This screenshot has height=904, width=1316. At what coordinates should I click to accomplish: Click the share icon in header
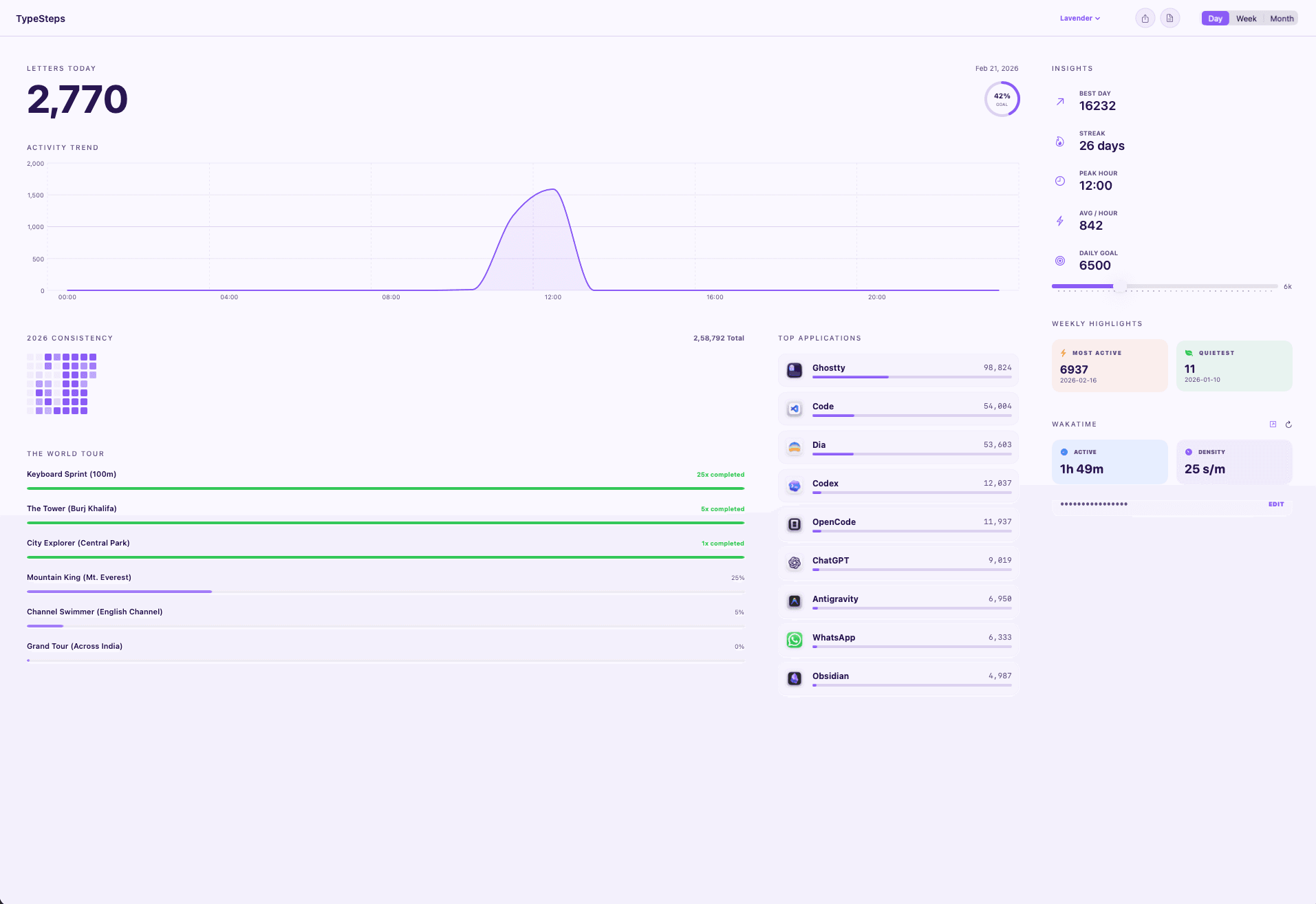pyautogui.click(x=1145, y=19)
